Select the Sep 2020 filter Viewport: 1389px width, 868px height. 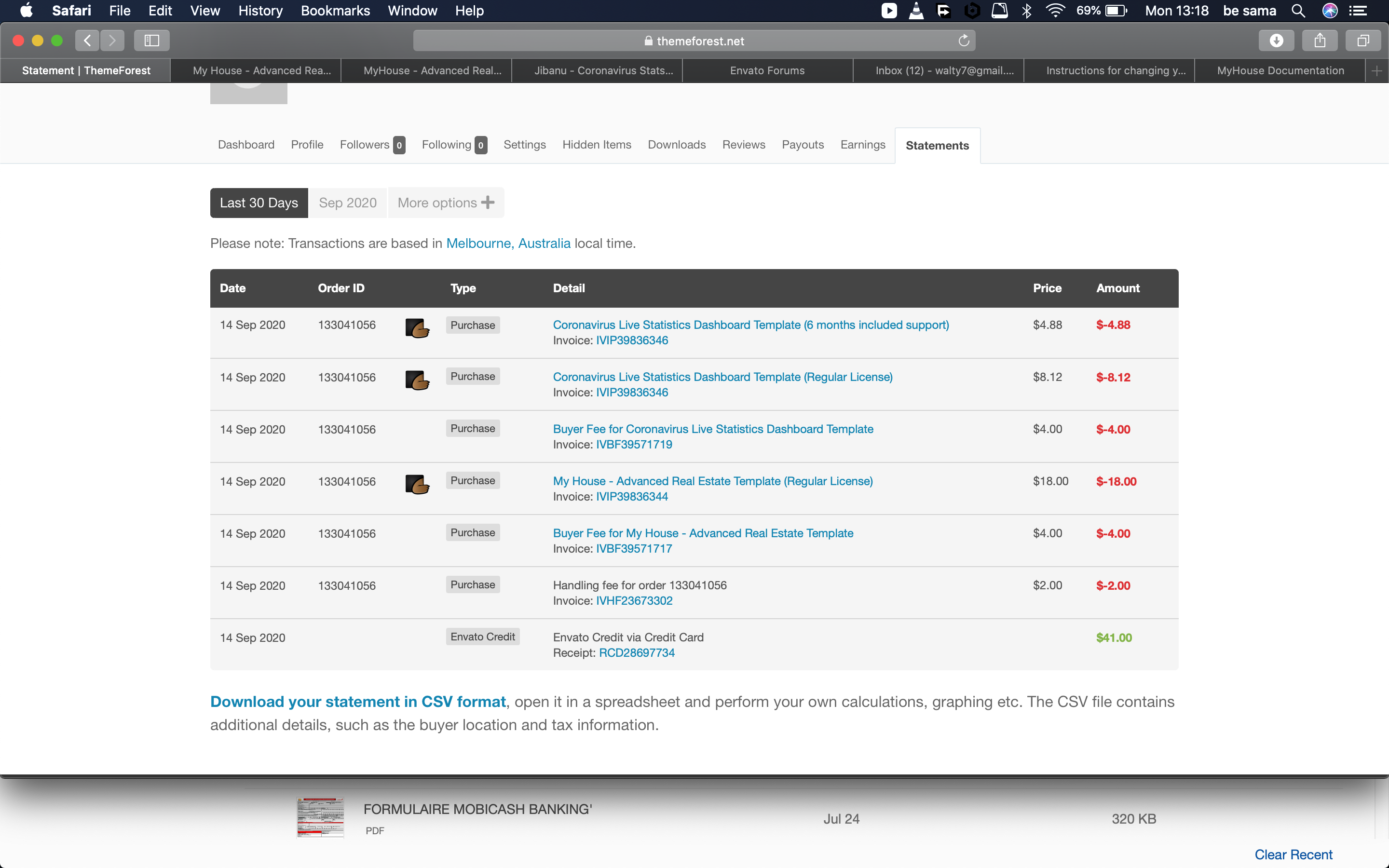tap(347, 203)
